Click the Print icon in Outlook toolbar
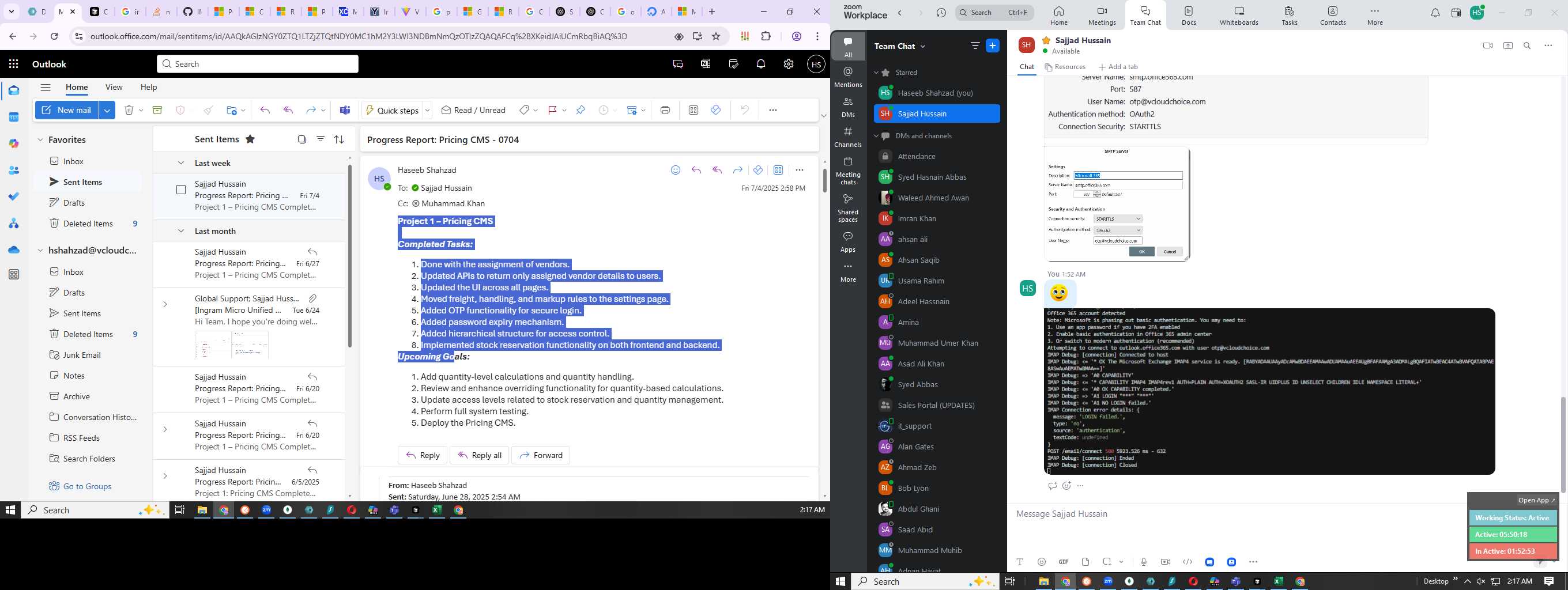 [665, 110]
